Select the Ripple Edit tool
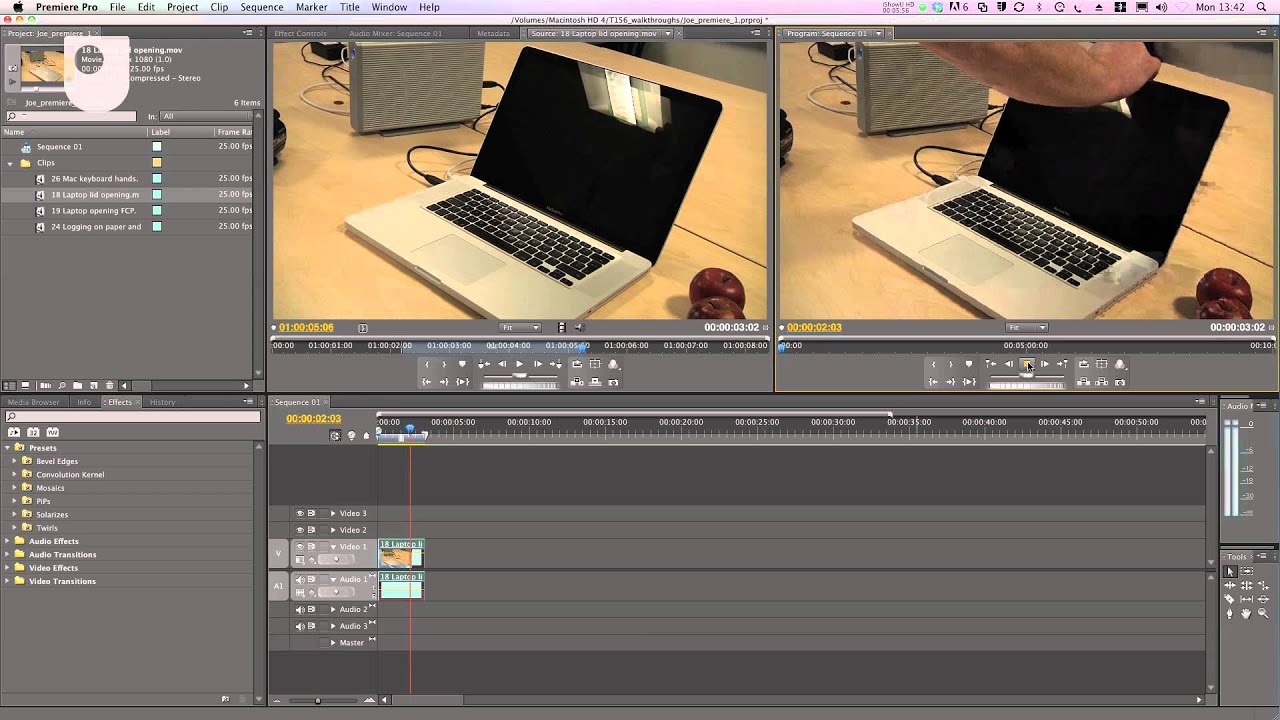The image size is (1280, 720). 1230,585
